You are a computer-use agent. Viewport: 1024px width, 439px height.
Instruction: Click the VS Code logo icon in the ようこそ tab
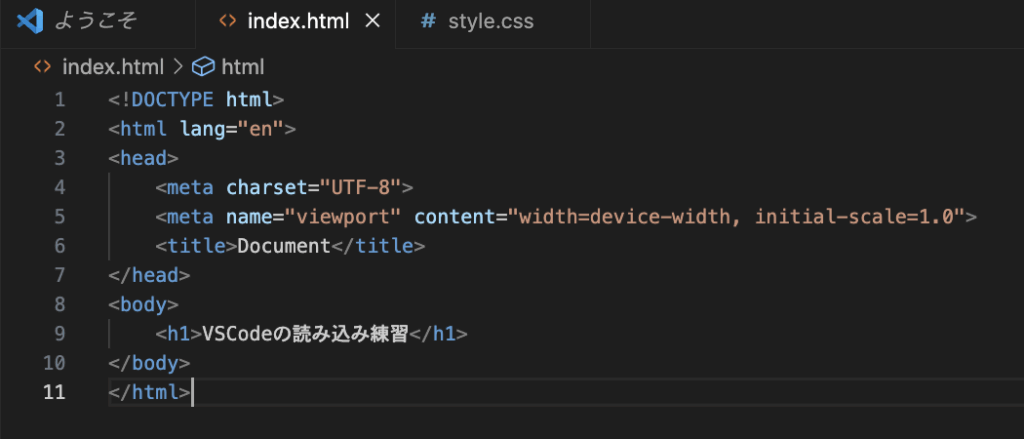tap(30, 22)
